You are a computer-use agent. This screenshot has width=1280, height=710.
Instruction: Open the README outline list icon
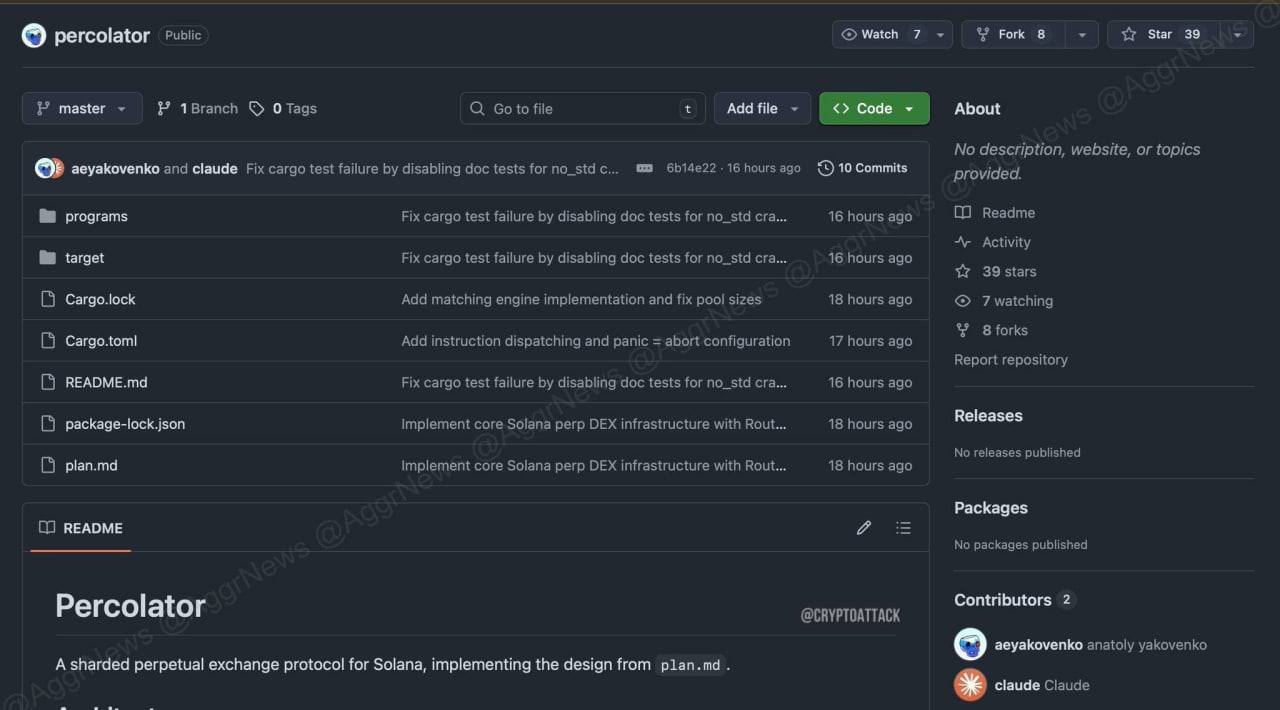(903, 528)
